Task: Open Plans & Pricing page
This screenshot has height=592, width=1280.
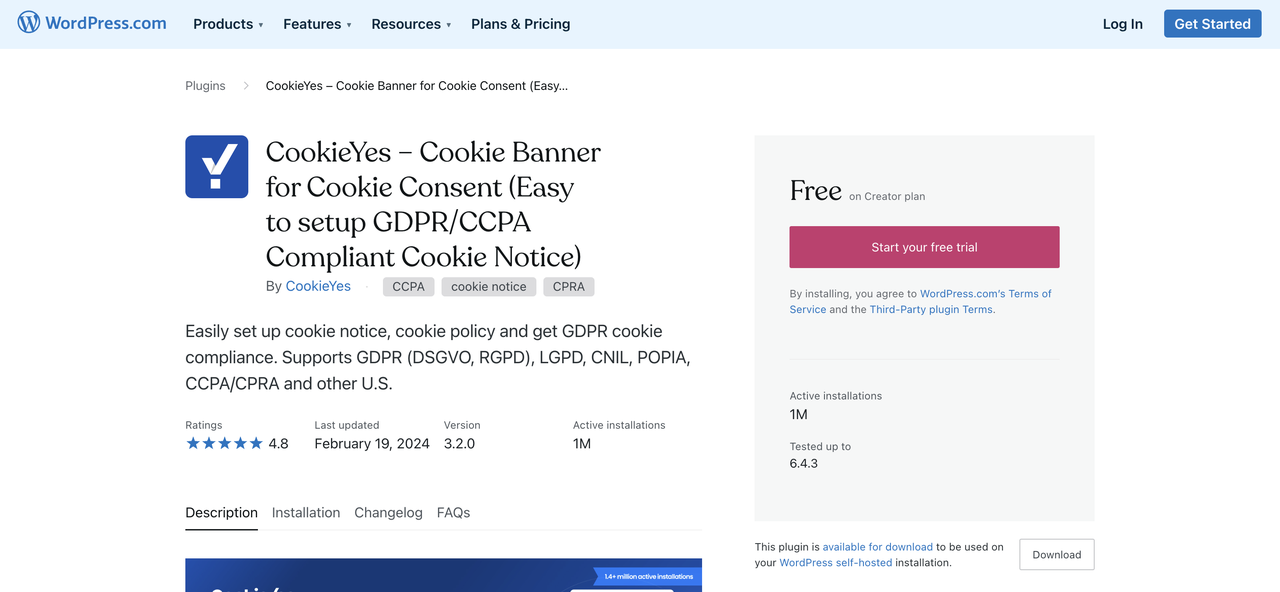Action: click(x=521, y=24)
